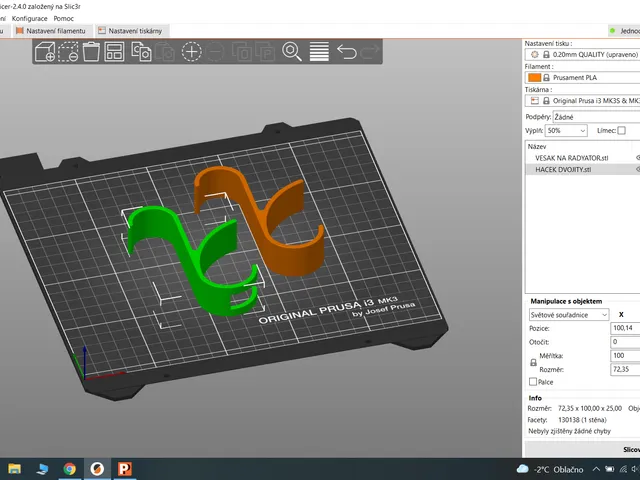
Task: Click the second taskbar computer icon
Action: [42, 469]
